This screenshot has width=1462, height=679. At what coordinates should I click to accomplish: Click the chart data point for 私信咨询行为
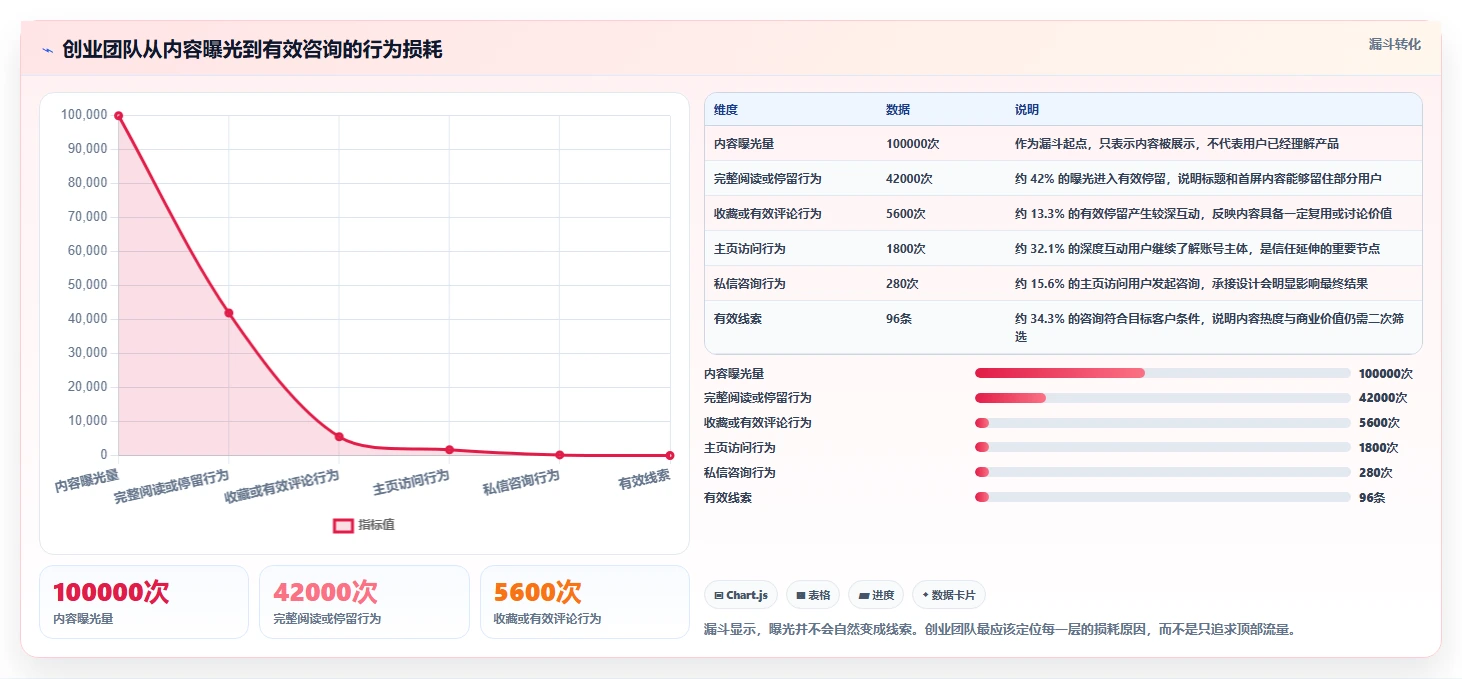click(559, 455)
